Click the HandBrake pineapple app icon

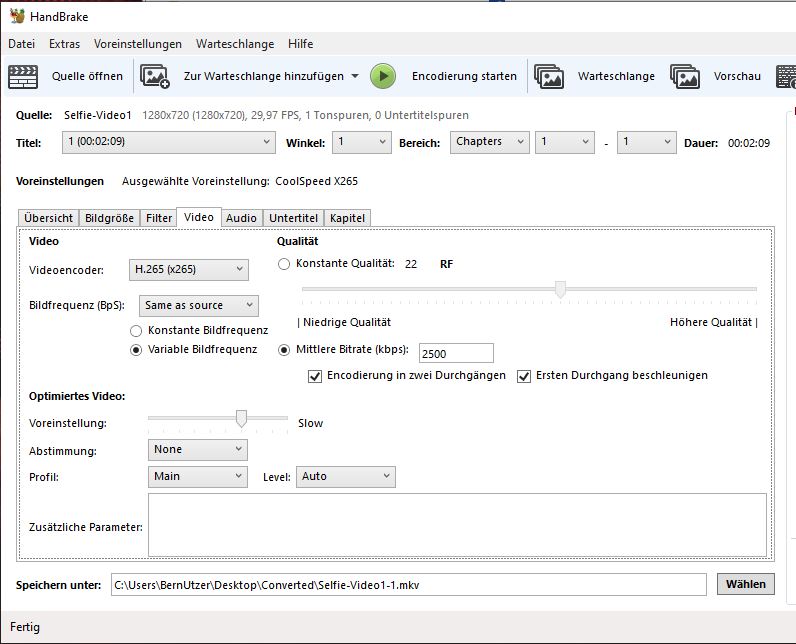[x=17, y=16]
